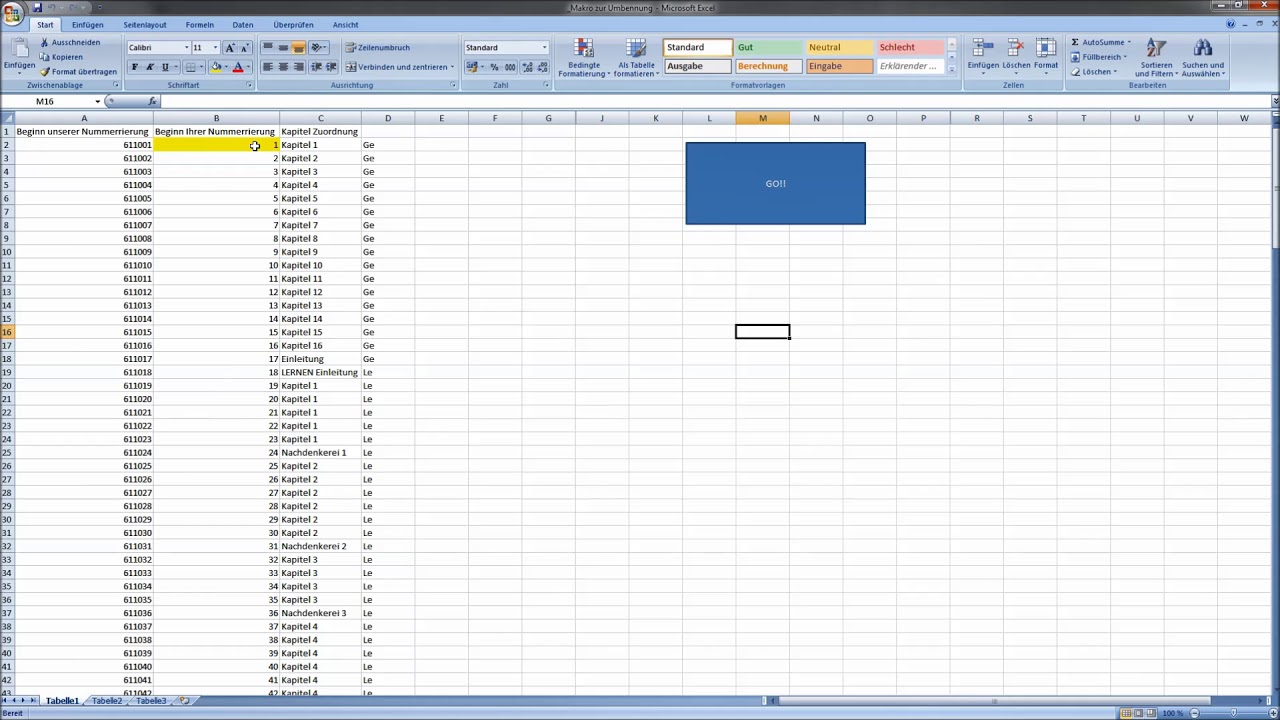
Task: Click the fx insert function button
Action: (152, 101)
